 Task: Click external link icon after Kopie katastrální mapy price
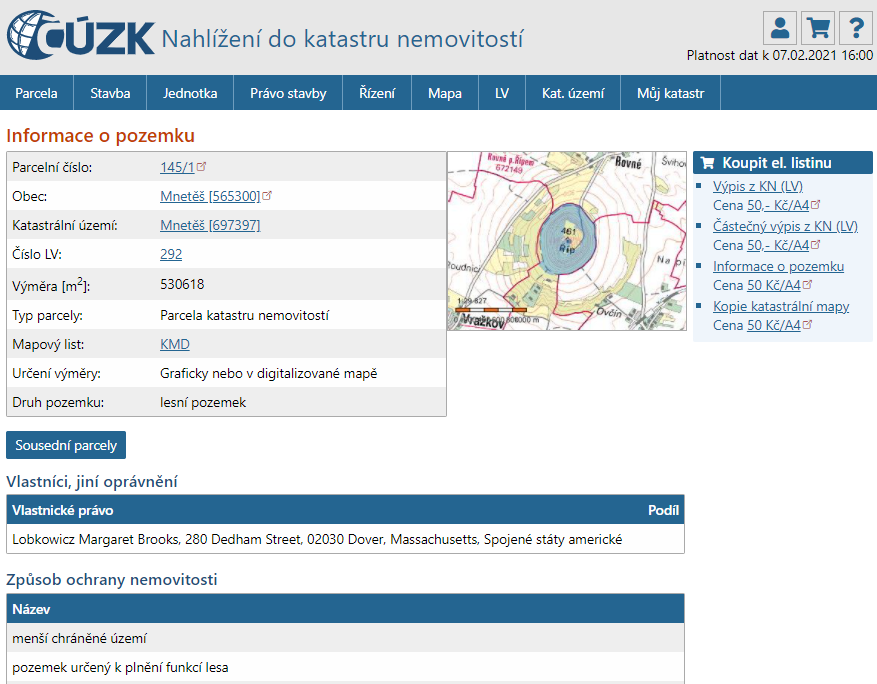tap(807, 324)
